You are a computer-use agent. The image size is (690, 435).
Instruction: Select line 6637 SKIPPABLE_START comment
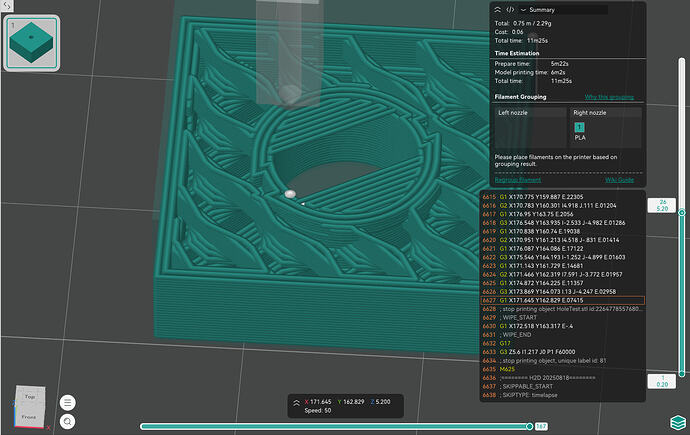562,386
